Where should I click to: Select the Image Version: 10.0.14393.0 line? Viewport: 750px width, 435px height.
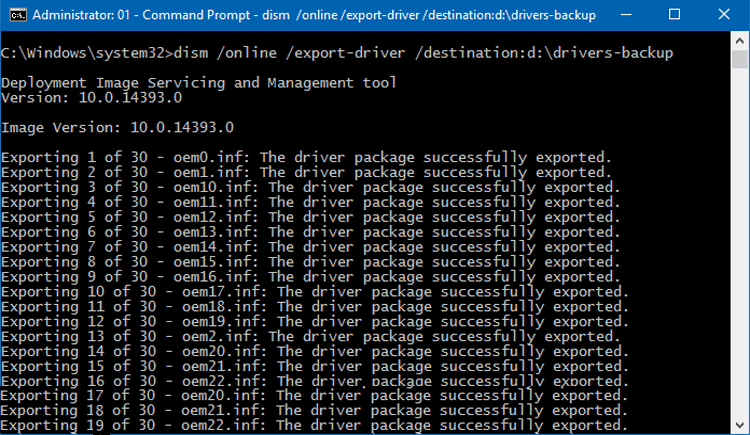(117, 128)
